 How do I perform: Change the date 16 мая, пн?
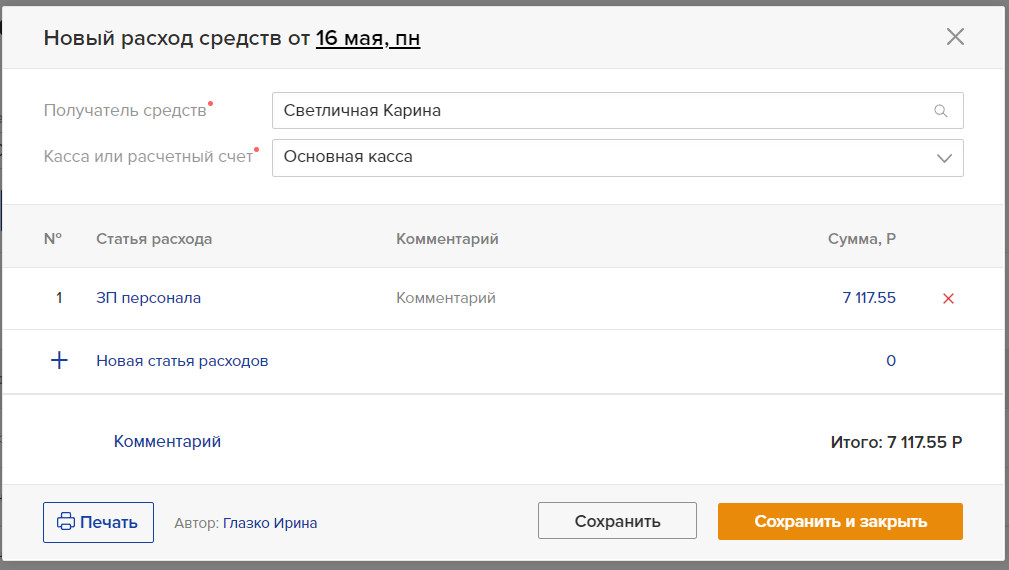368,38
